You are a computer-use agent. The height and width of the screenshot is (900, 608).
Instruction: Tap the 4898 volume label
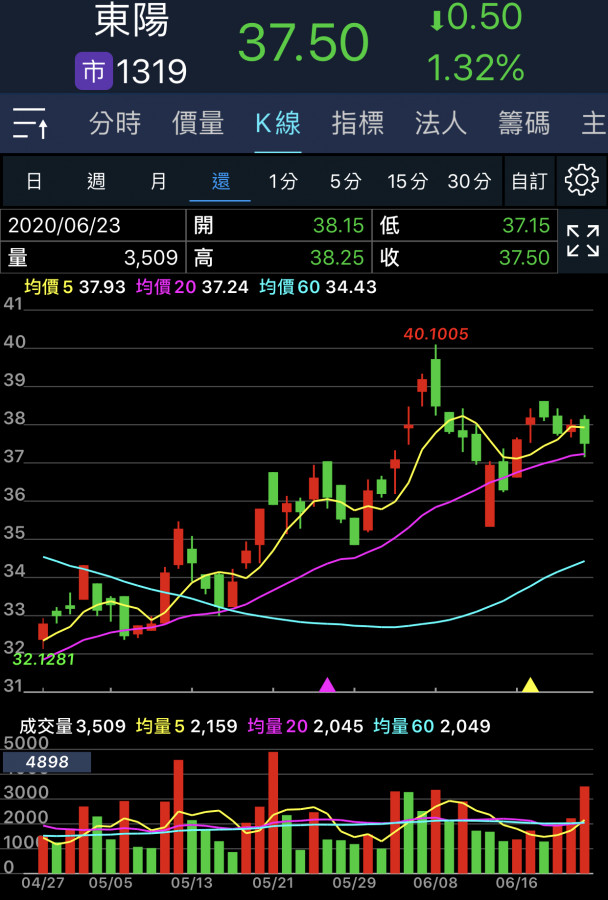47,762
